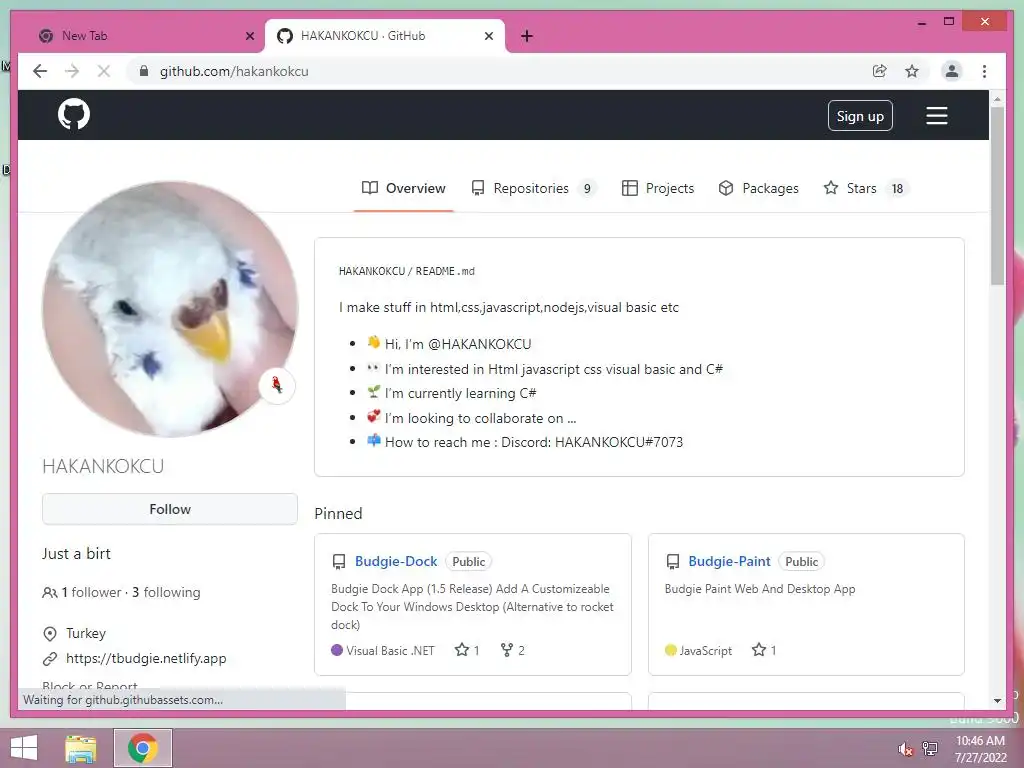Click Budgie-Dock fork count icon
This screenshot has width=1024, height=768.
click(507, 650)
